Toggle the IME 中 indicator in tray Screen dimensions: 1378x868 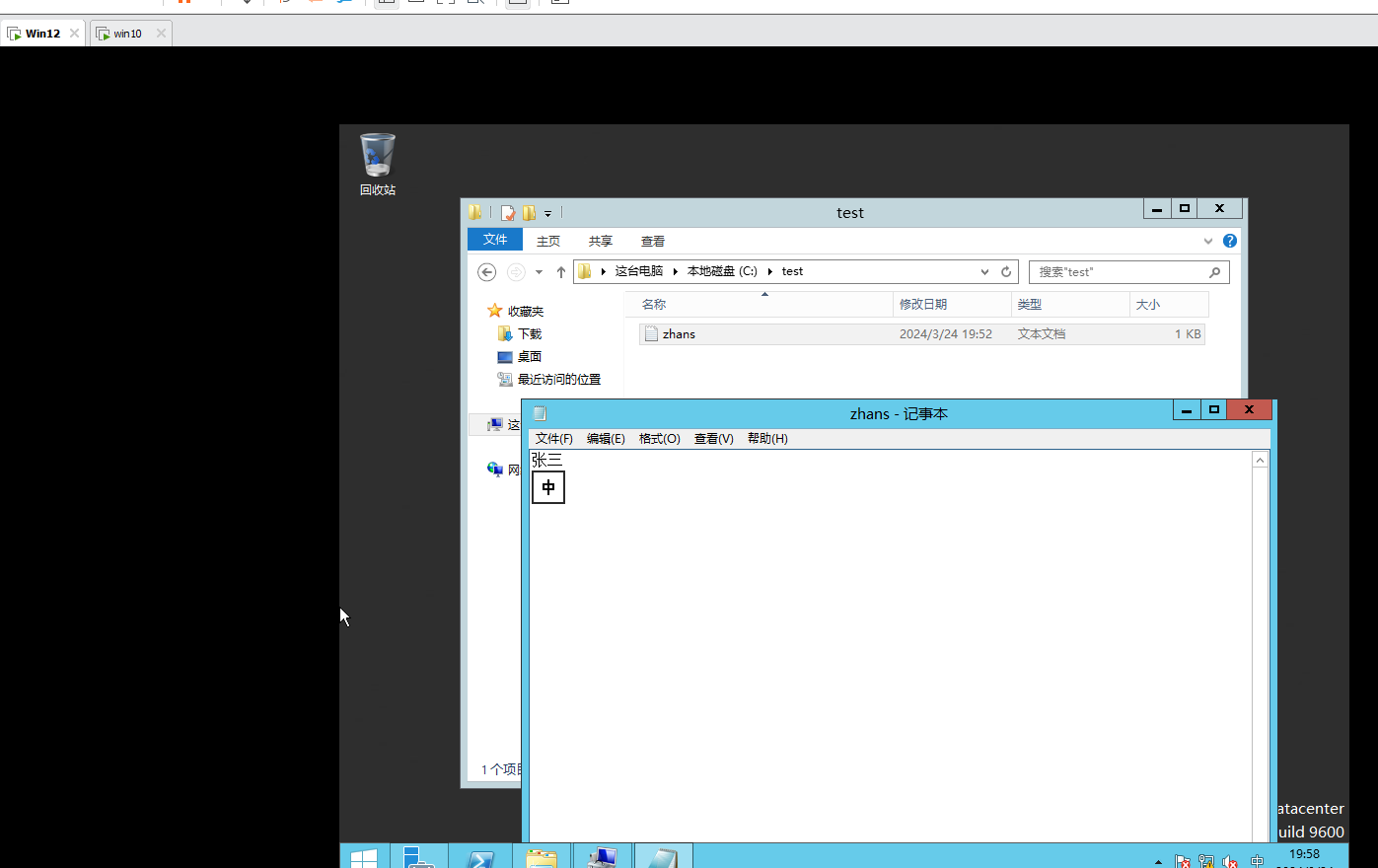coord(1257,861)
